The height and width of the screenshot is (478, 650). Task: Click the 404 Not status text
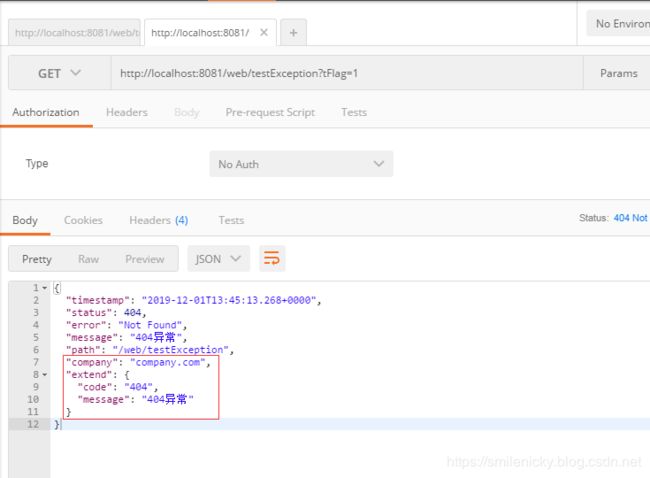pyautogui.click(x=630, y=218)
